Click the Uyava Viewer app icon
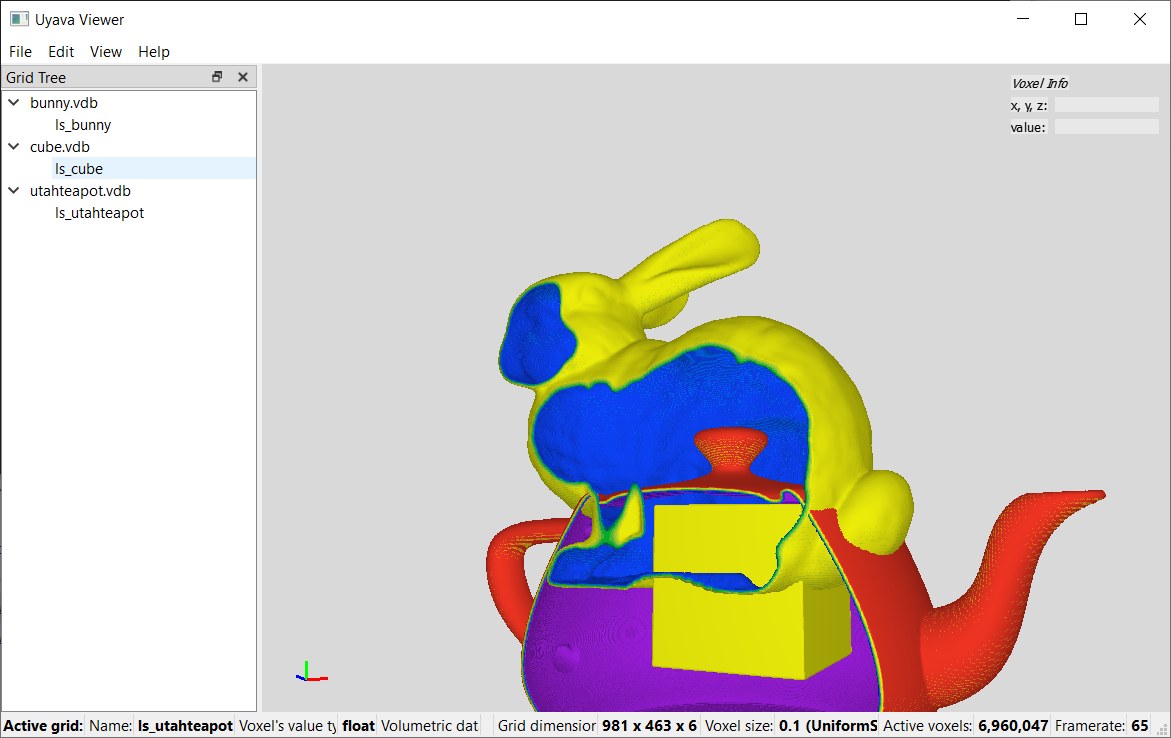Image resolution: width=1171 pixels, height=738 pixels. click(18, 19)
